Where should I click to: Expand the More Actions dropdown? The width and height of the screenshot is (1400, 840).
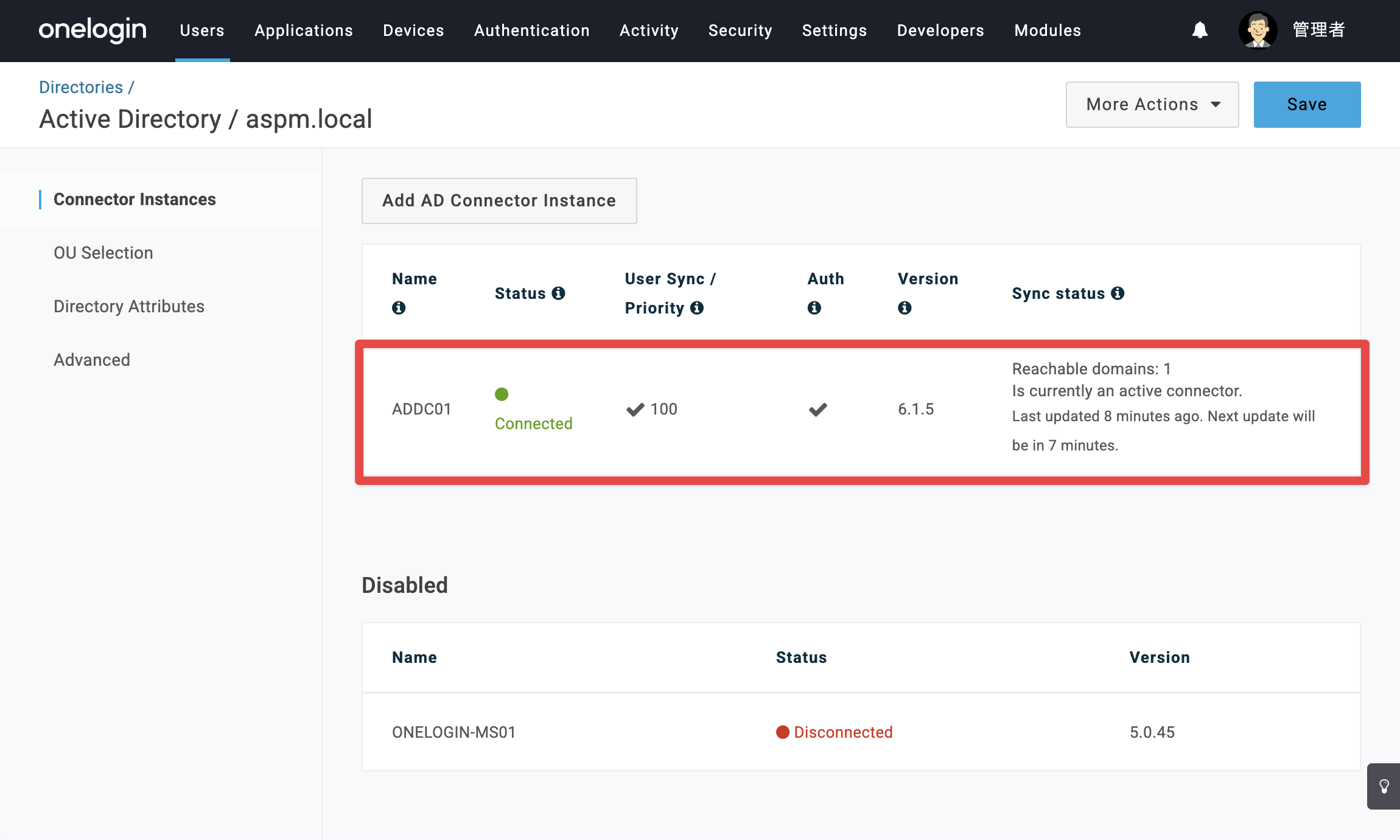tap(1152, 105)
